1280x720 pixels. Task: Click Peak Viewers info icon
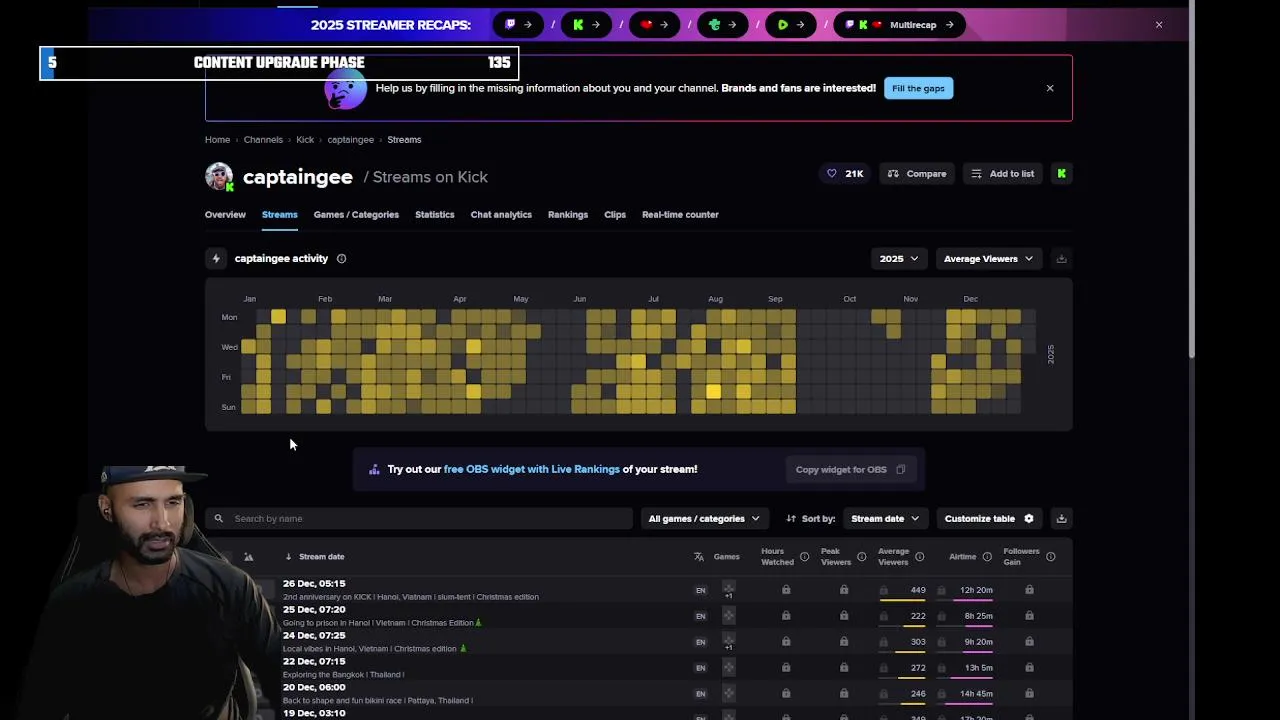click(x=861, y=557)
